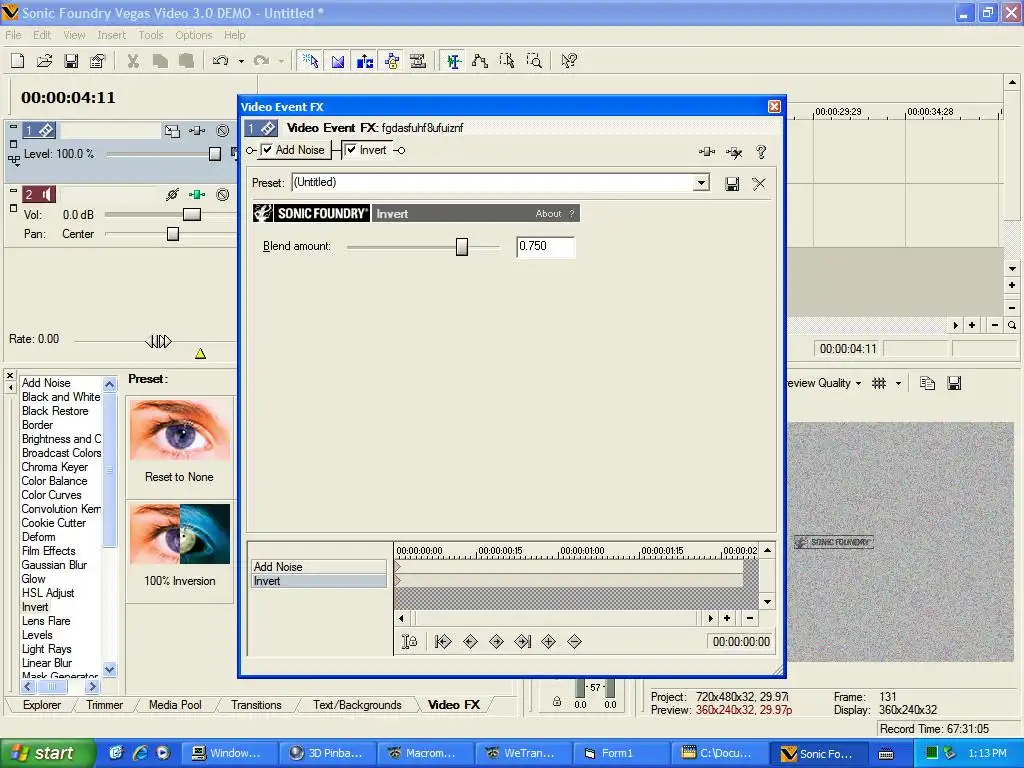Save preview snapshot to file icon

(954, 383)
